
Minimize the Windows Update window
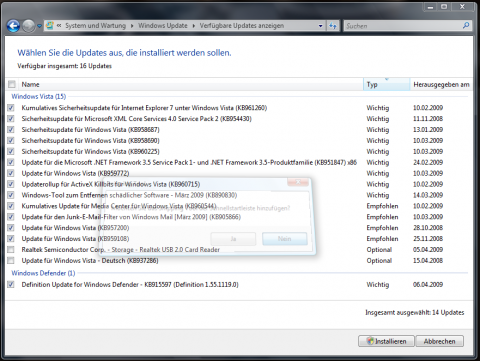(431, 7)
